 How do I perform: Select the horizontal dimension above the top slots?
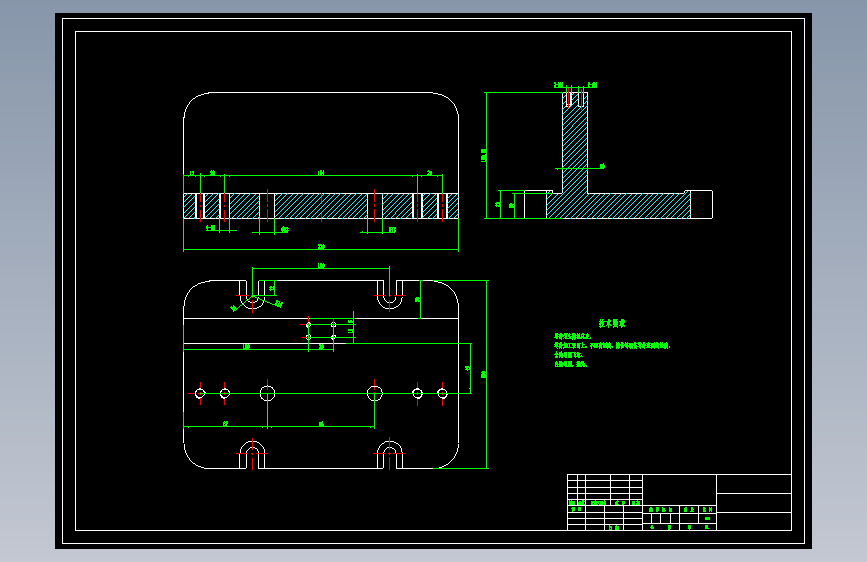click(x=321, y=268)
